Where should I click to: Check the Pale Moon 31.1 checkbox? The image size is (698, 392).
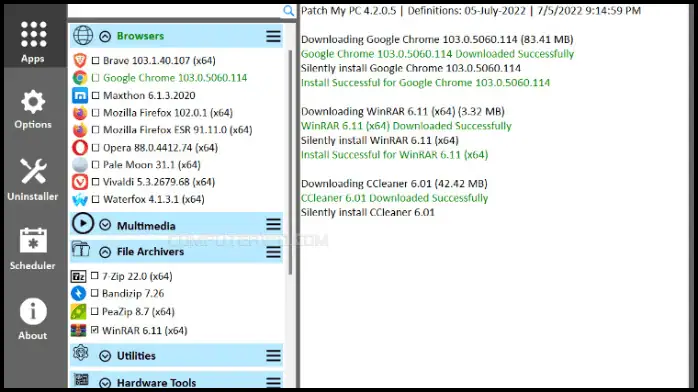[95, 165]
